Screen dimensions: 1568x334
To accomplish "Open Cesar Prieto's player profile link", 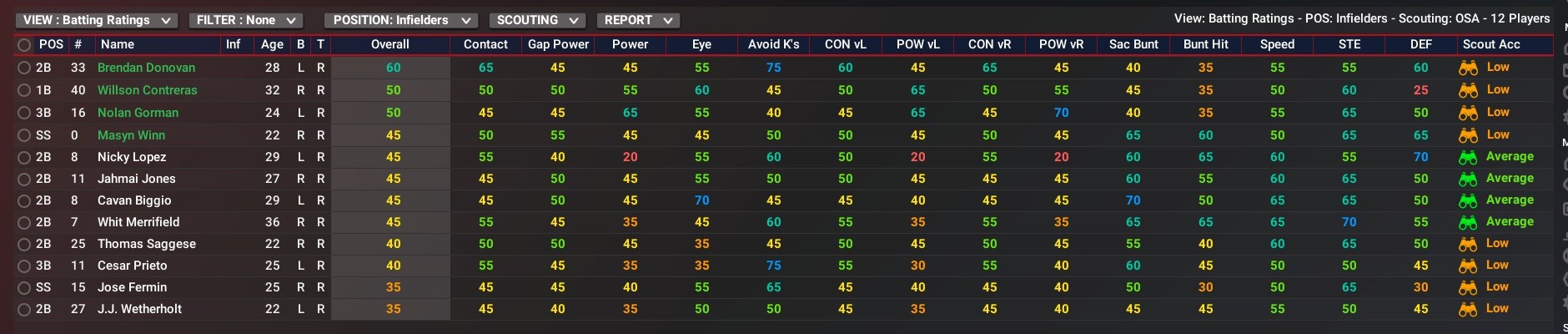I will tap(132, 266).
